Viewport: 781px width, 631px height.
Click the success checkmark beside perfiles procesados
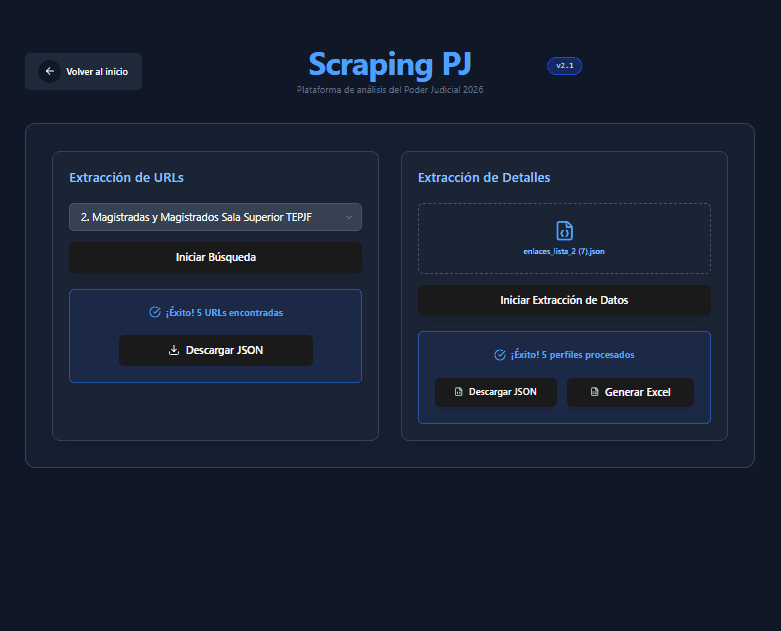point(500,355)
